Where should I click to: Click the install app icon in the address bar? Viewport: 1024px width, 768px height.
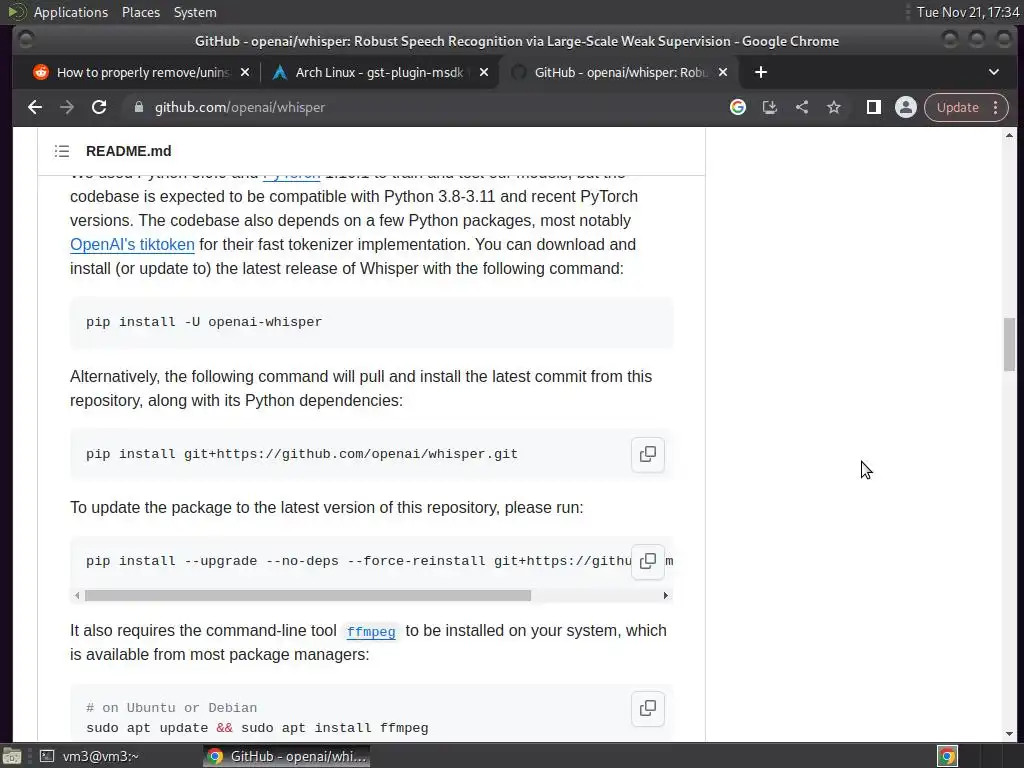[x=770, y=107]
